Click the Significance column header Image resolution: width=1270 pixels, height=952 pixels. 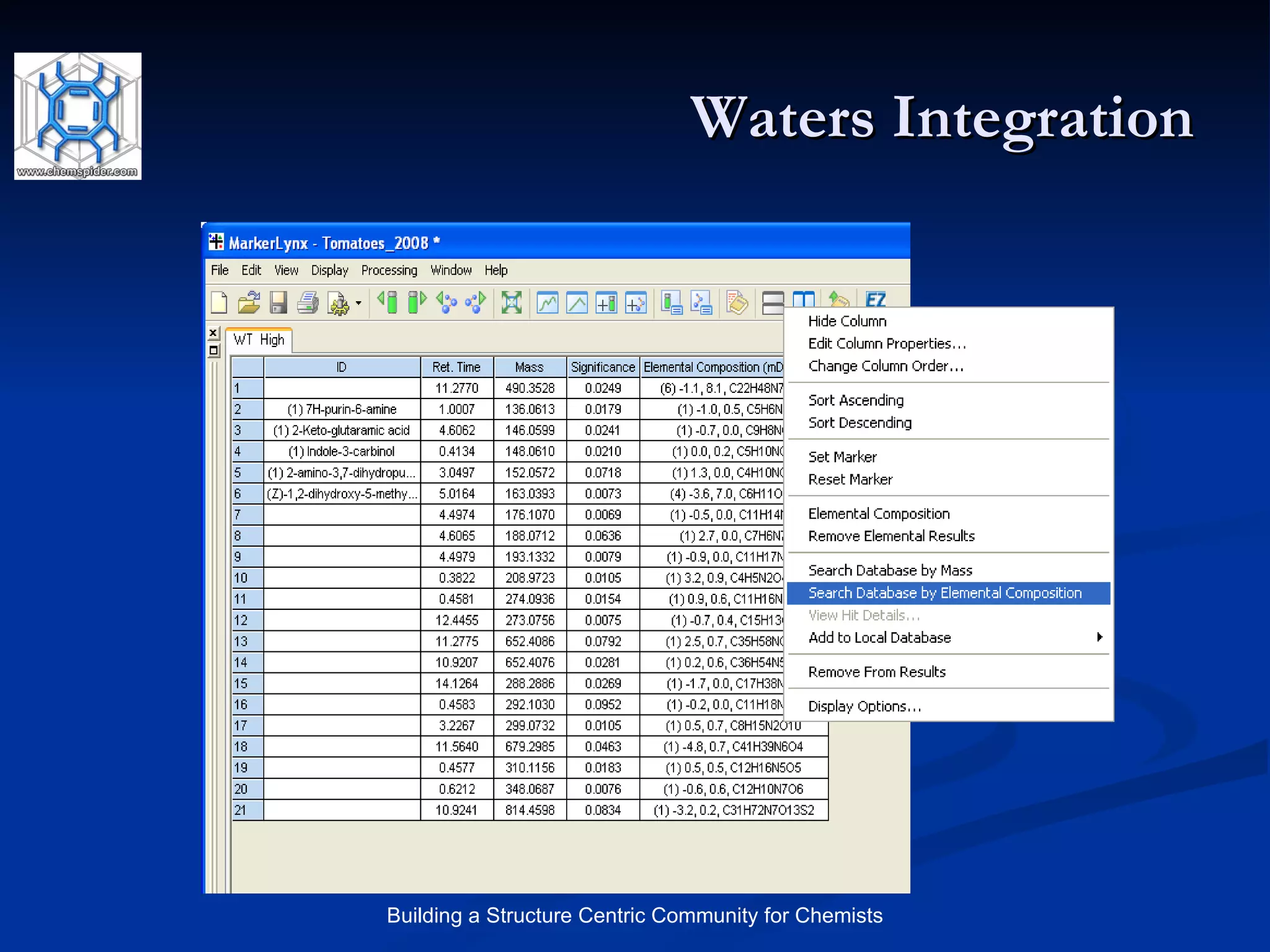pos(603,367)
